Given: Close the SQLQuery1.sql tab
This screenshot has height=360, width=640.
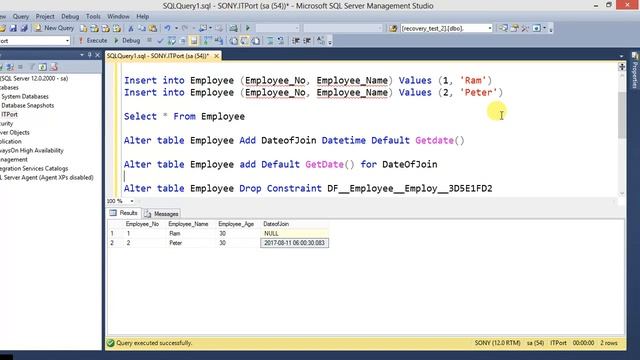Looking at the screenshot, I should click(217, 56).
